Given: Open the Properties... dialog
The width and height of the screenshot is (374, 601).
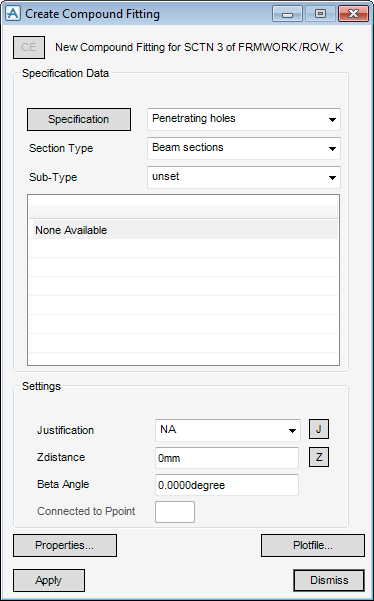Looking at the screenshot, I should pos(65,545).
